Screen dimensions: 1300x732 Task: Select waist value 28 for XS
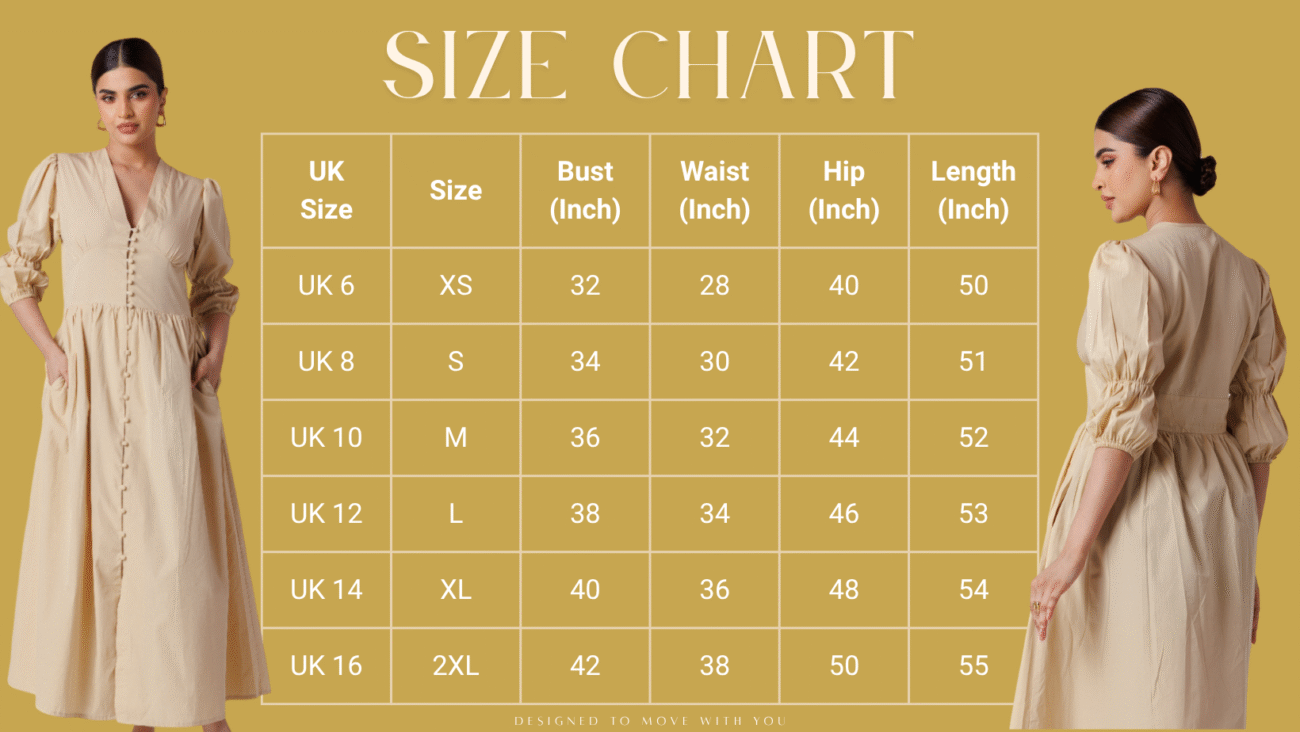714,285
